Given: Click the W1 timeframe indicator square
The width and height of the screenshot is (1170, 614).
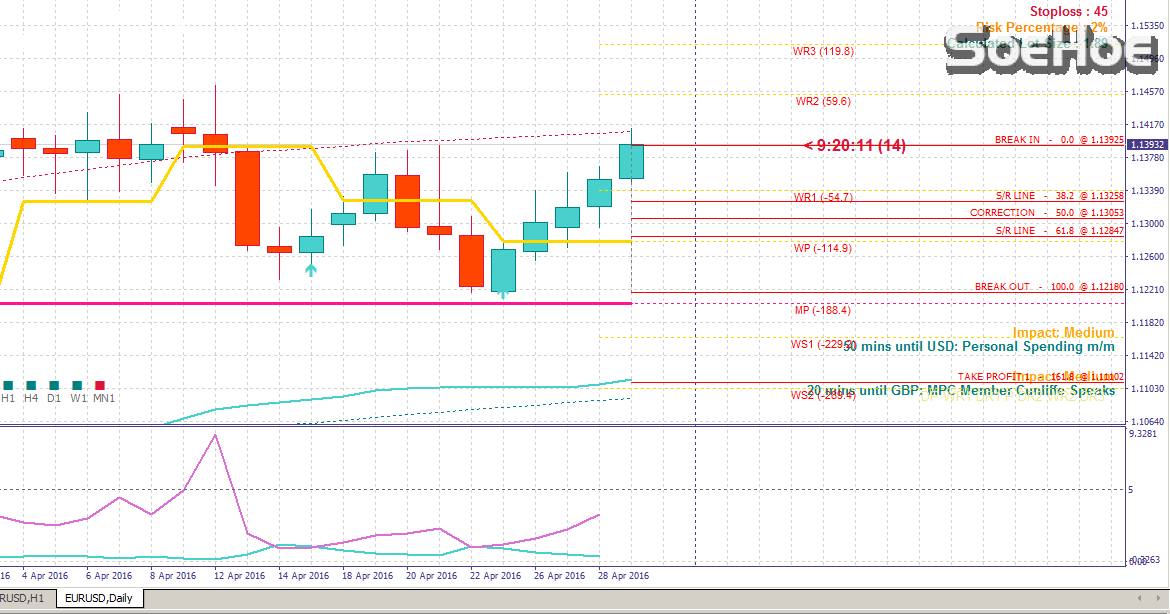Looking at the screenshot, I should point(77,385).
